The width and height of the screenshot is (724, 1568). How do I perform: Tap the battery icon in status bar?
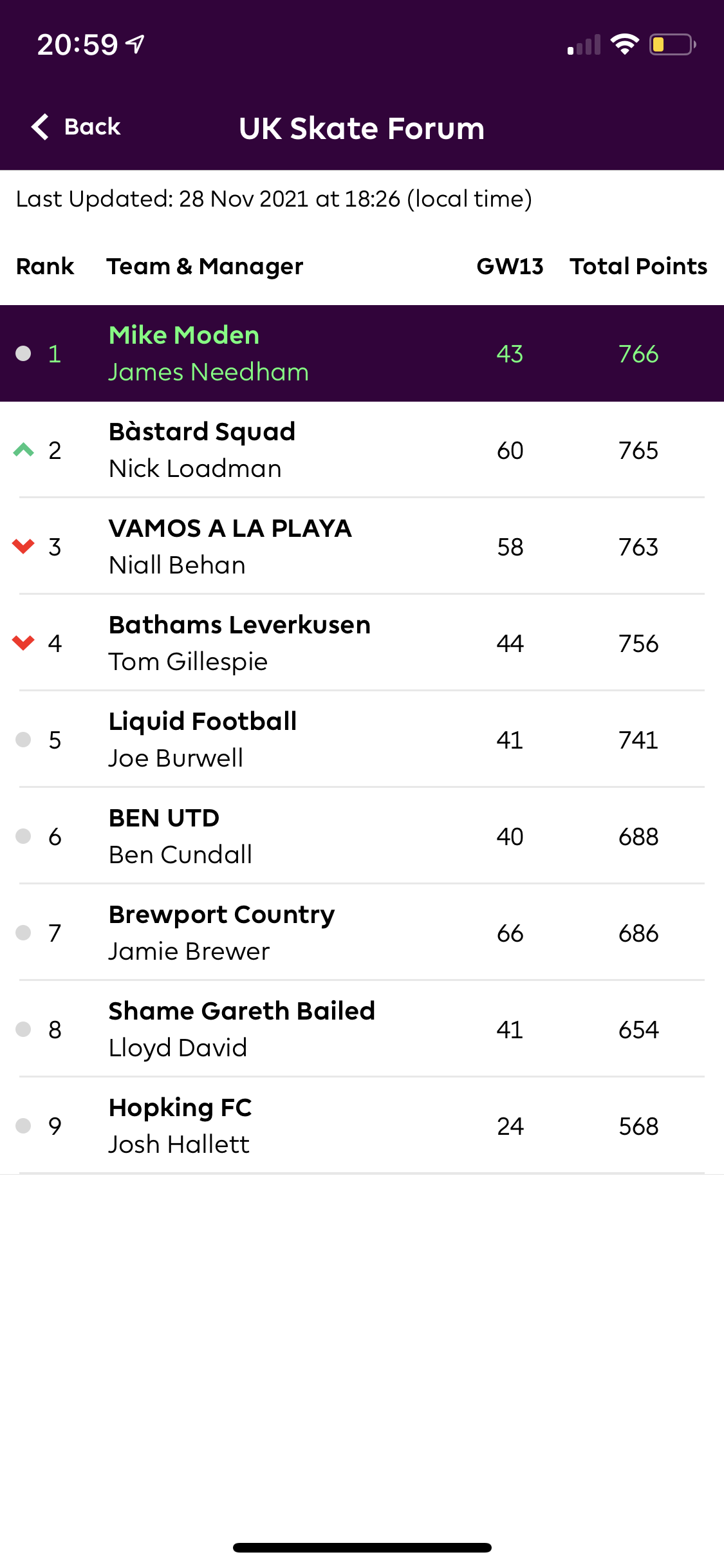[x=672, y=44]
